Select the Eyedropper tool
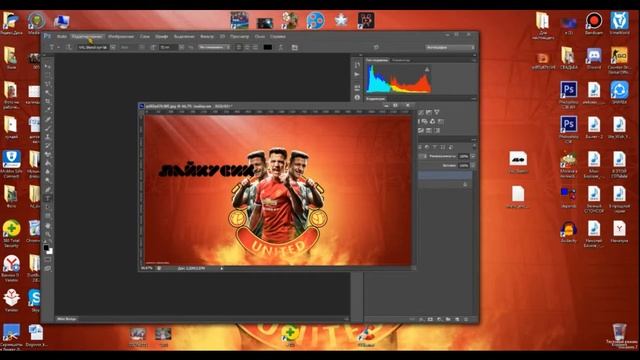This screenshot has width=640, height=360. 48,110
